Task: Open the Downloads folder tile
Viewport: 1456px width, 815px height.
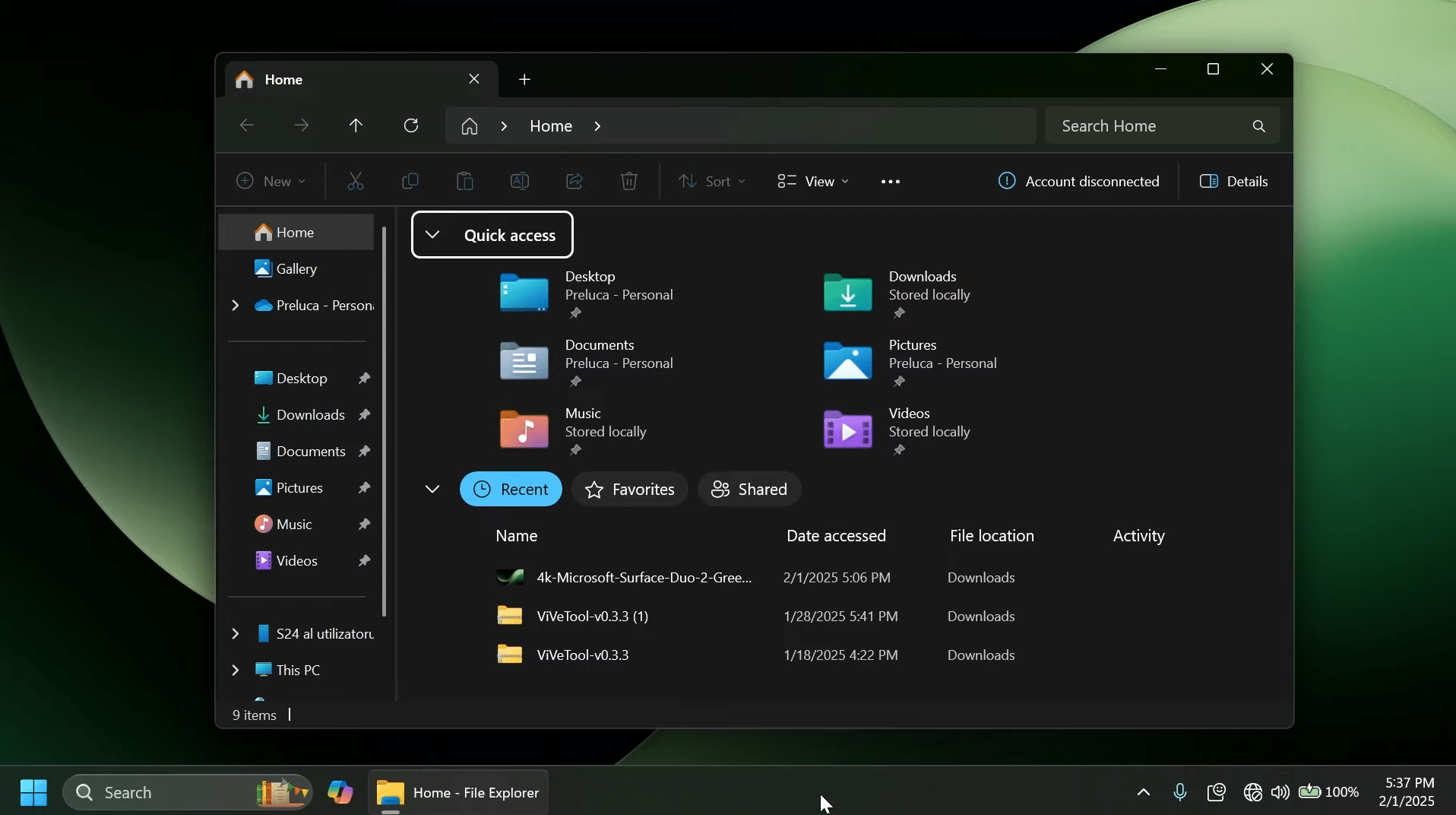Action: (x=898, y=294)
